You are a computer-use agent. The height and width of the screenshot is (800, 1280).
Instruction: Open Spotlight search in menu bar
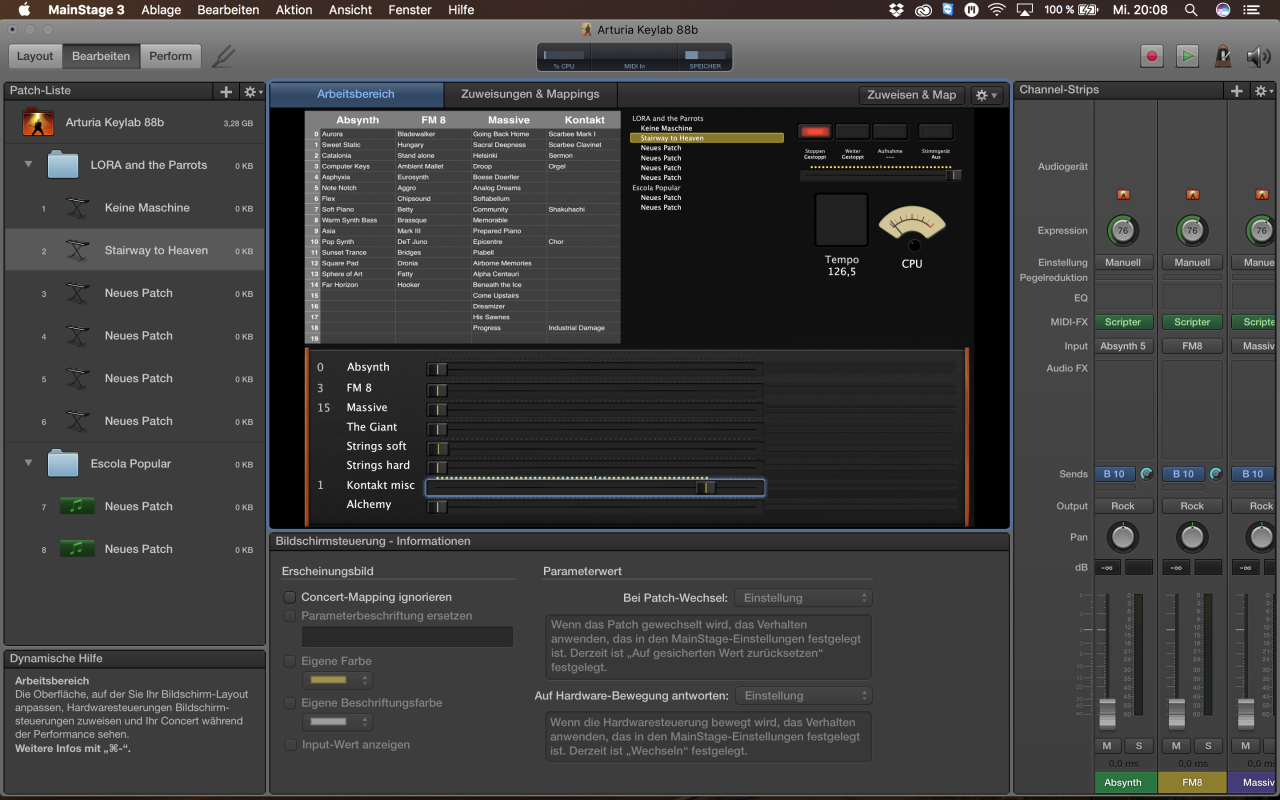coord(1191,10)
